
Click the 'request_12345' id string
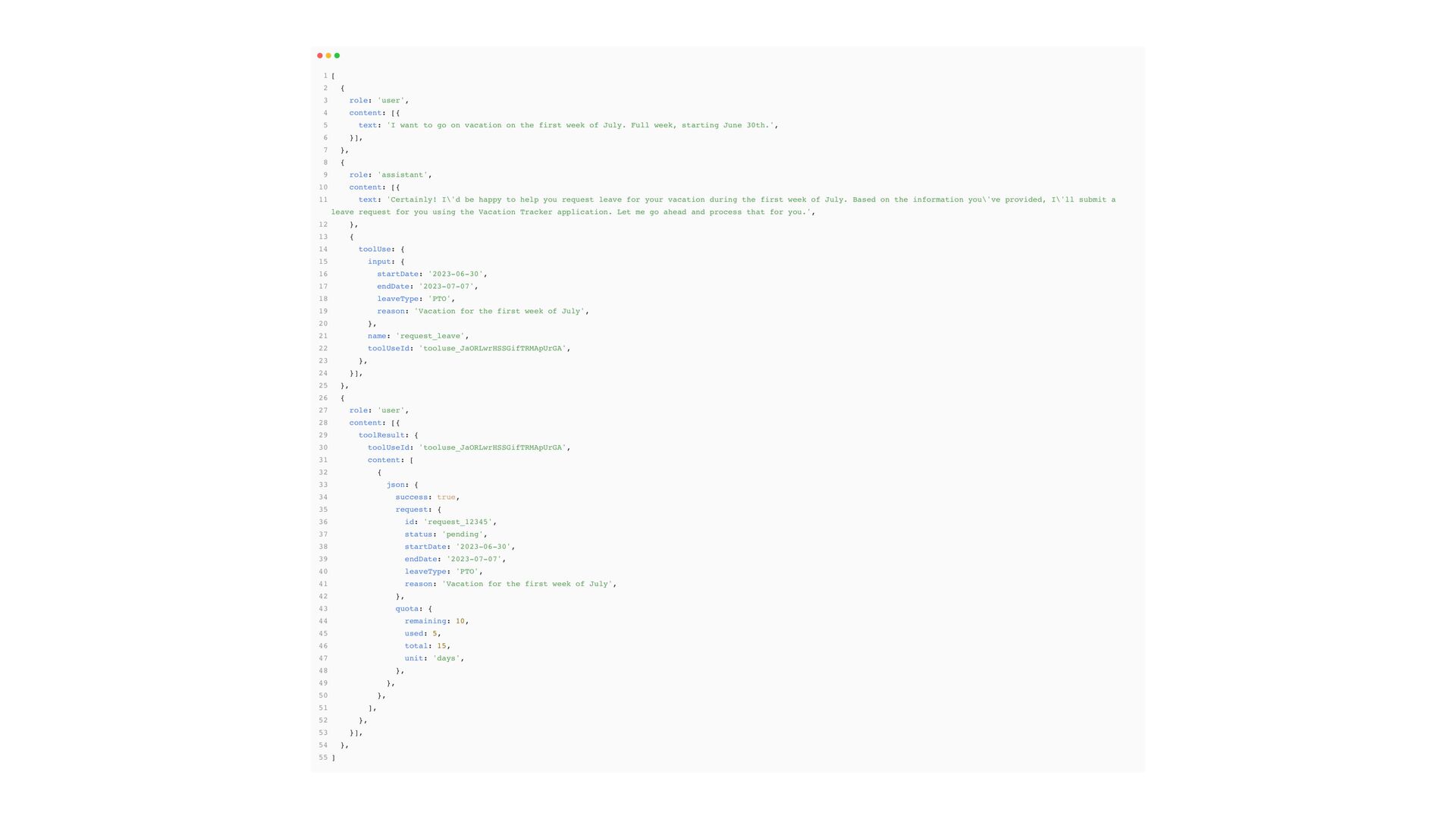(459, 522)
